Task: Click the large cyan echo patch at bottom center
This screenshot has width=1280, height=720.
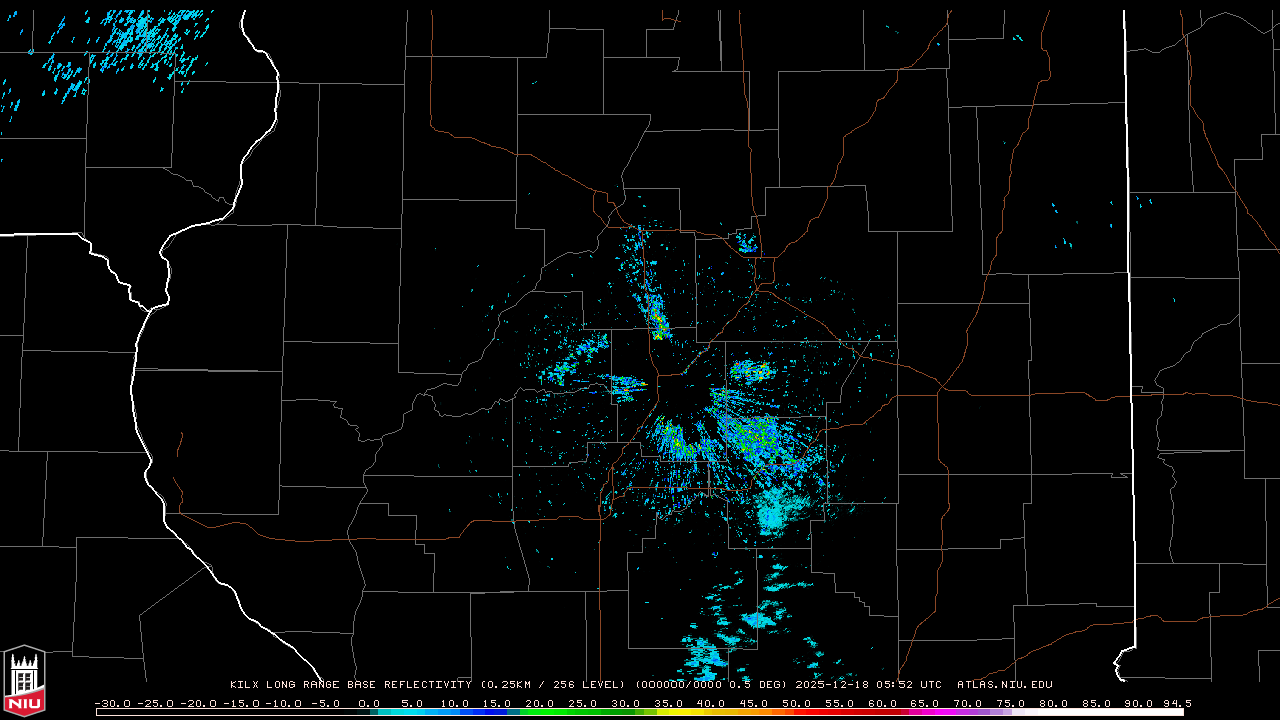Action: pyautogui.click(x=778, y=512)
